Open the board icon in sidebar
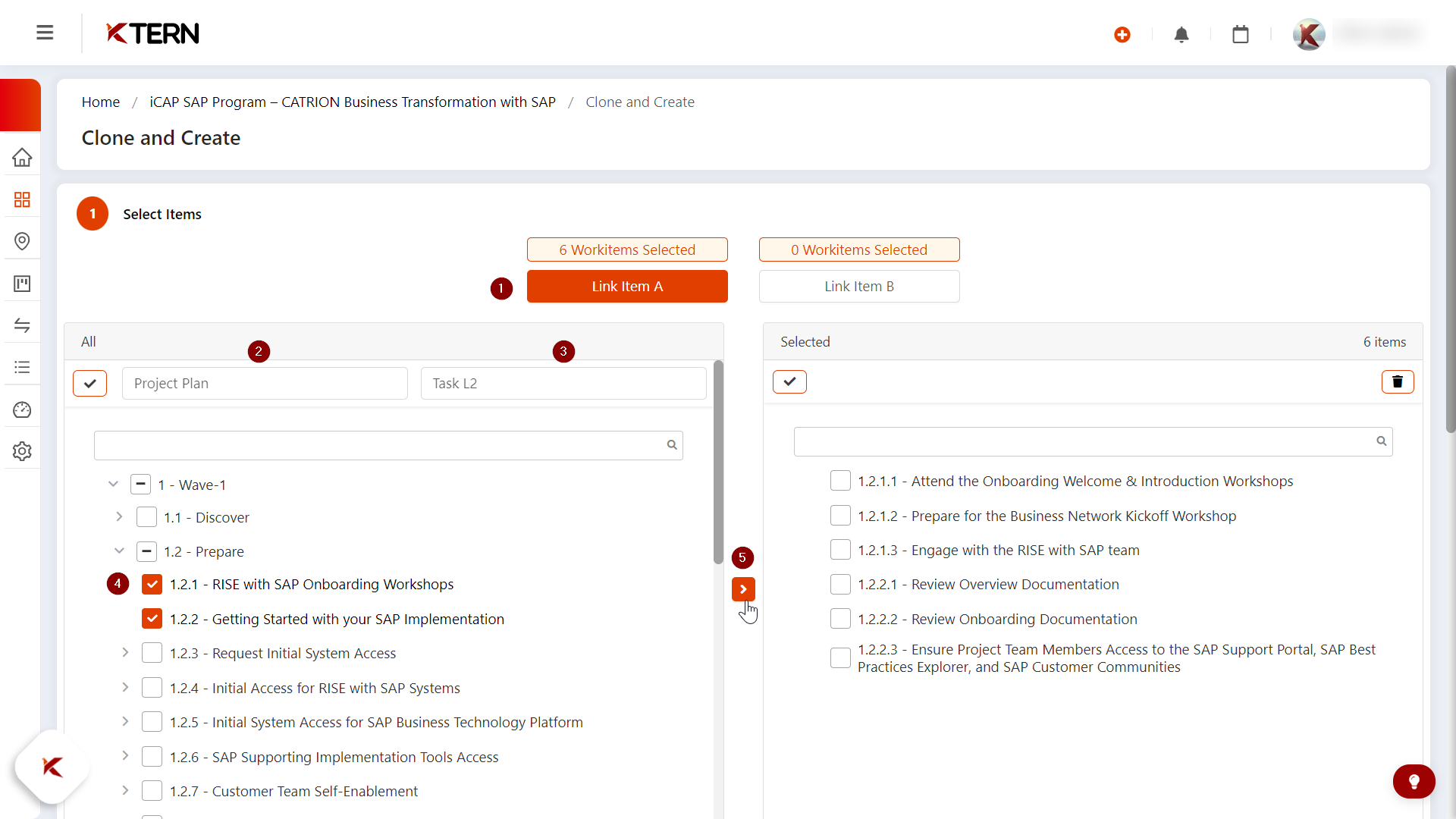The image size is (1456, 819). pyautogui.click(x=22, y=284)
